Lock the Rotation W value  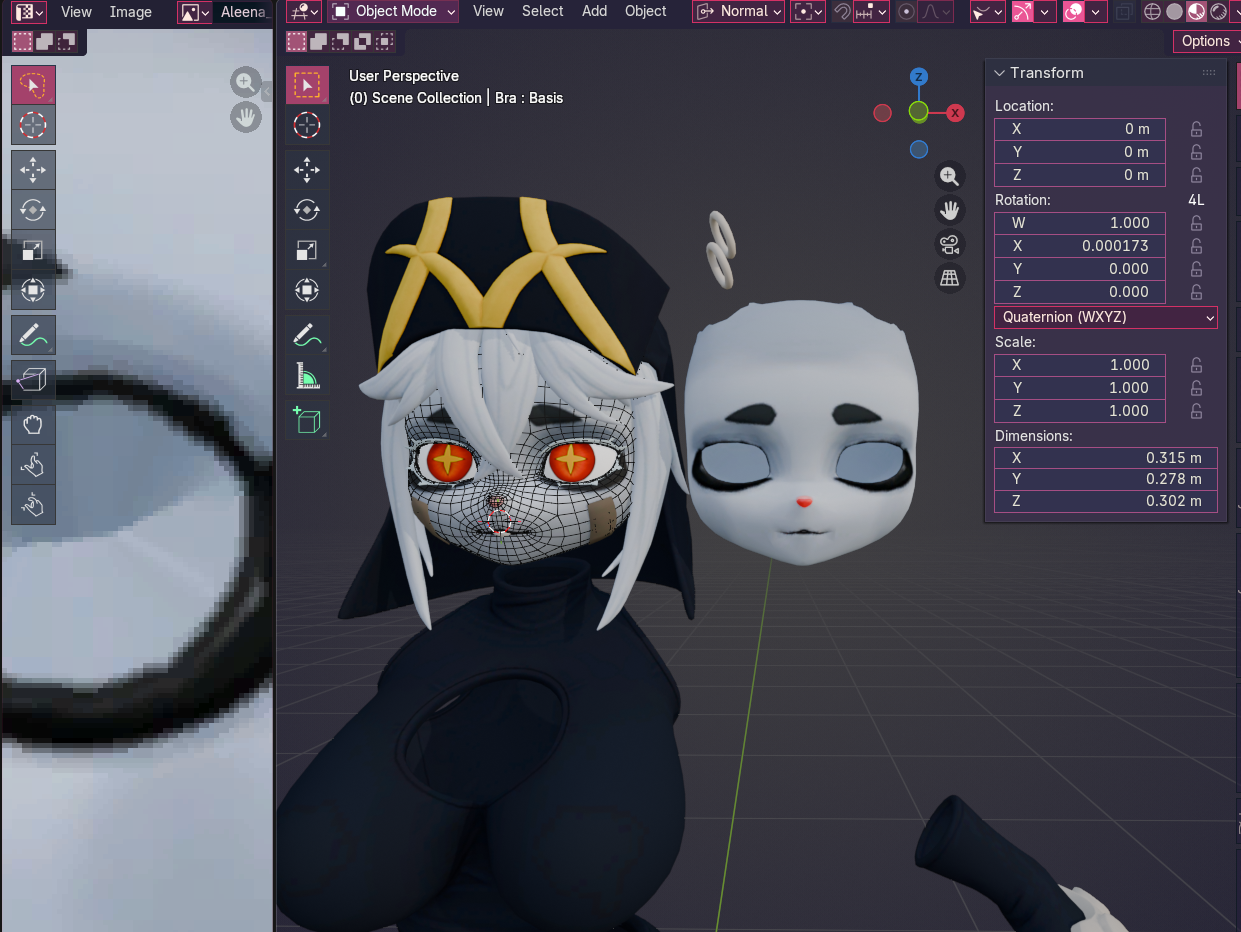coord(1196,223)
